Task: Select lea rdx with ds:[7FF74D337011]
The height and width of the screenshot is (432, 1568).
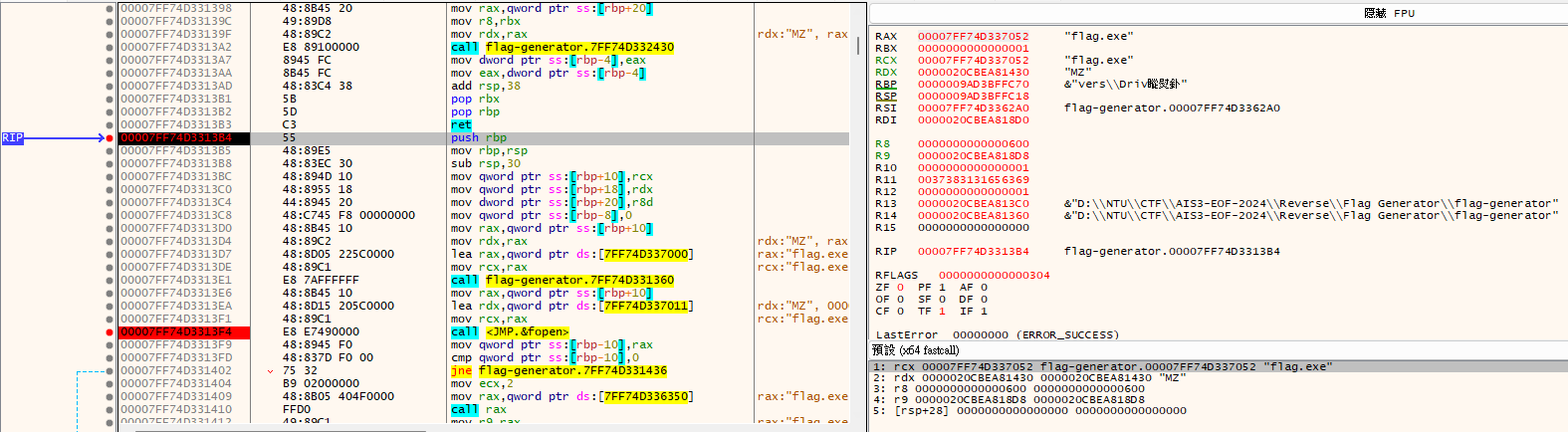Action: [572, 307]
